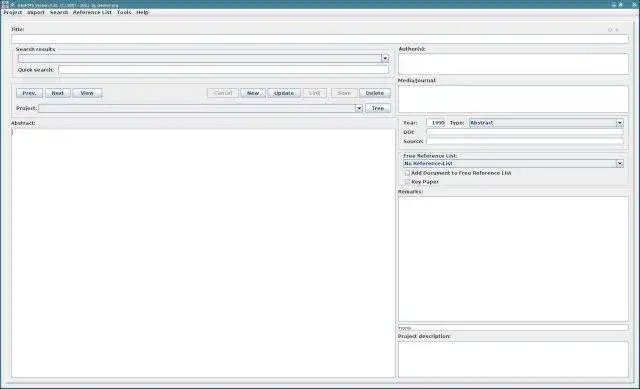Click inside the Remarks text area
The width and height of the screenshot is (640, 389).
(x=513, y=259)
